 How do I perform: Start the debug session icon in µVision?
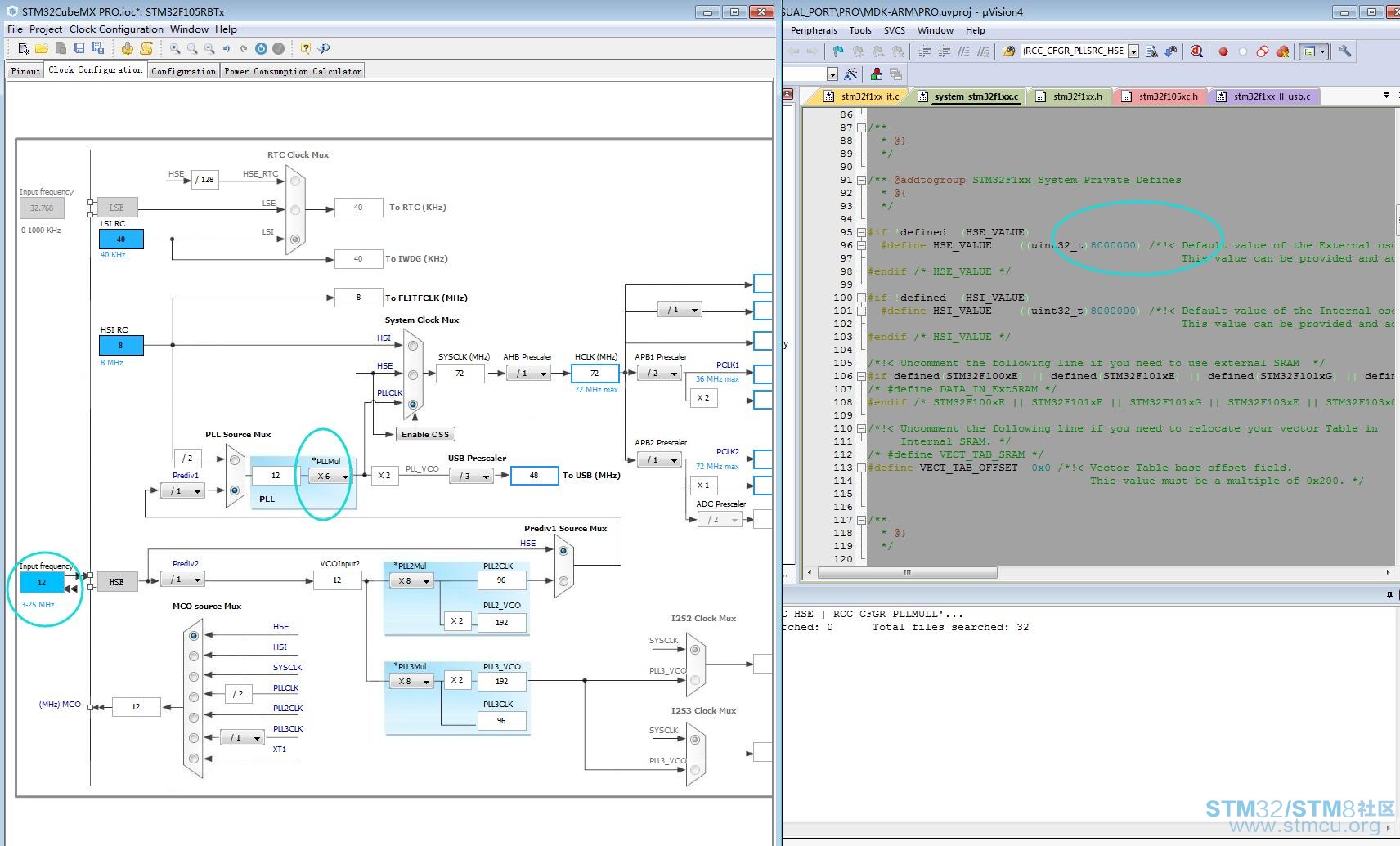point(1197,51)
